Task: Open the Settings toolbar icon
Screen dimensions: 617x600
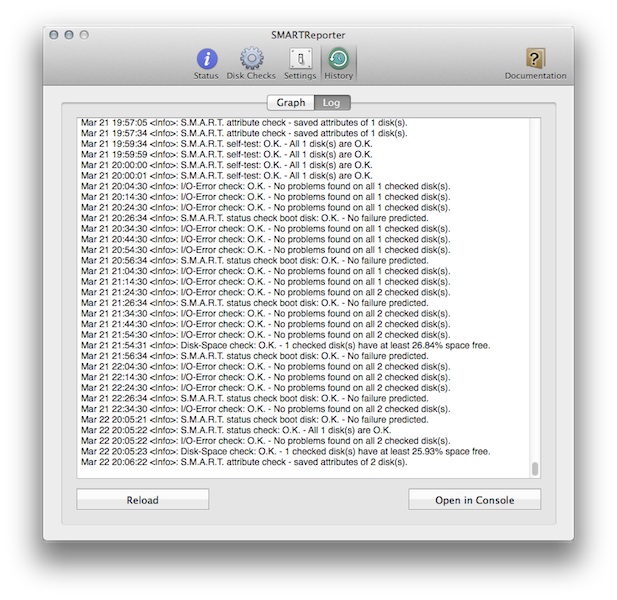Action: 300,60
